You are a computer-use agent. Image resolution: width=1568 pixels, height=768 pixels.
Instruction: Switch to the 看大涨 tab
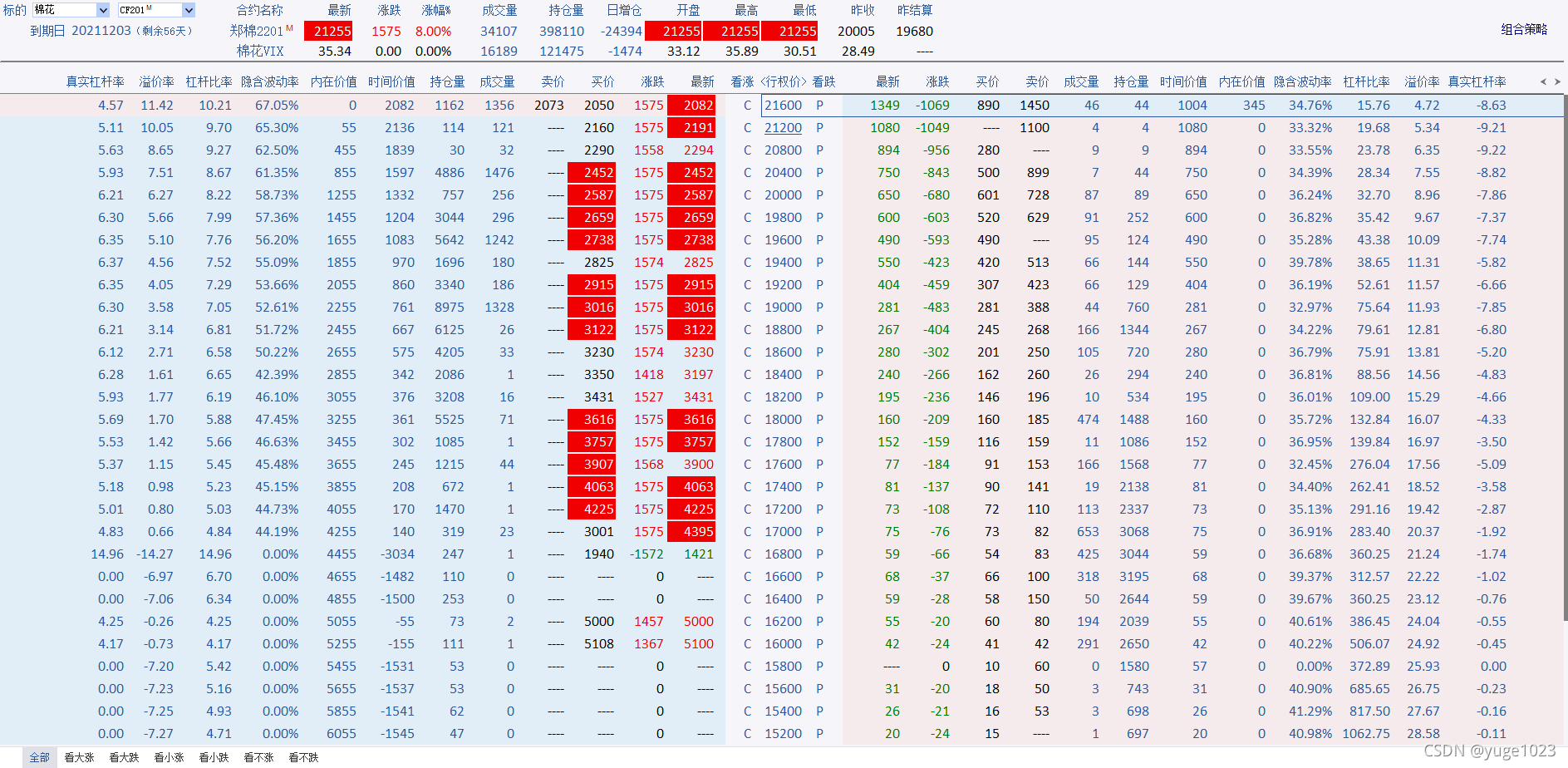tap(79, 757)
